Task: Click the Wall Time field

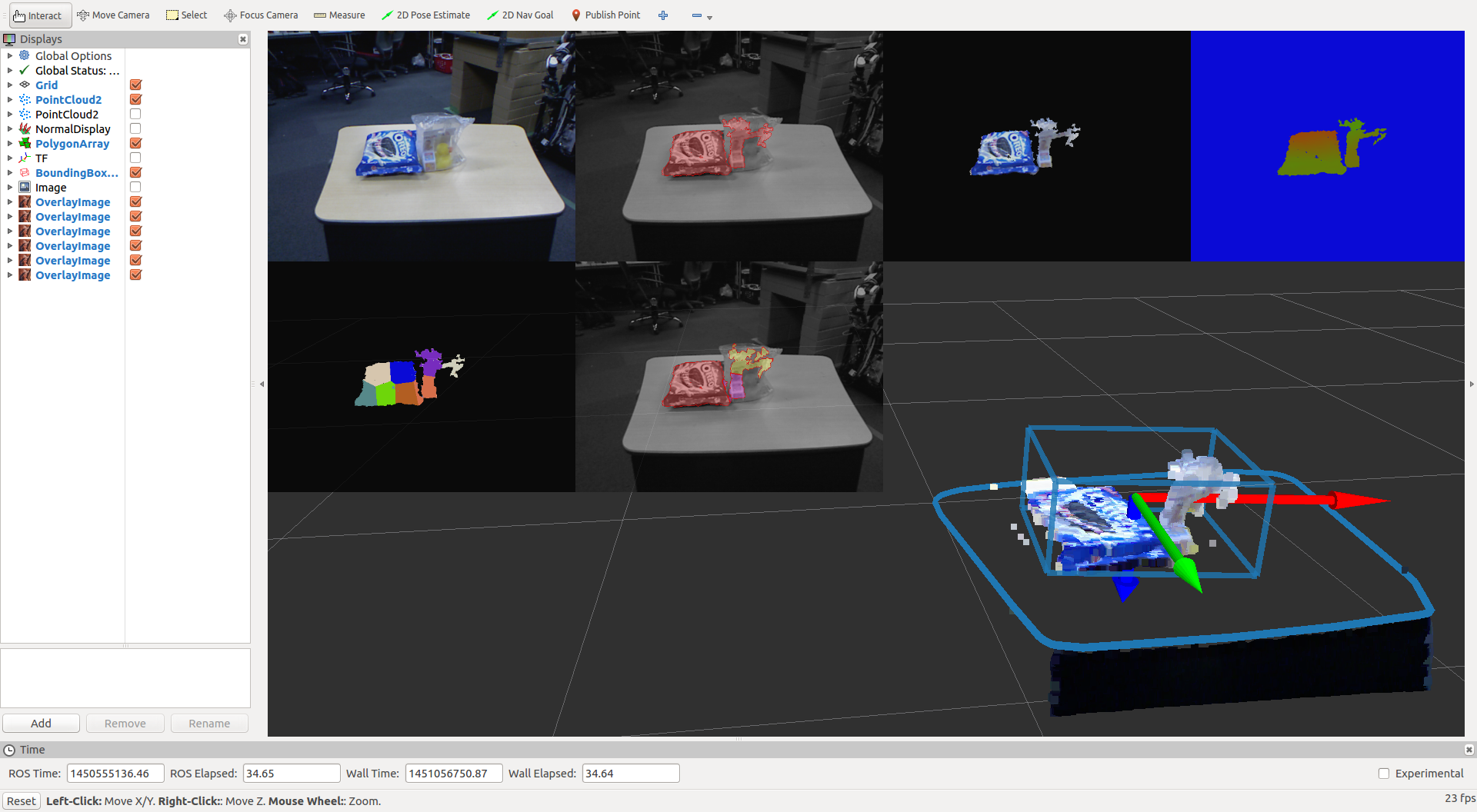Action: pyautogui.click(x=454, y=774)
